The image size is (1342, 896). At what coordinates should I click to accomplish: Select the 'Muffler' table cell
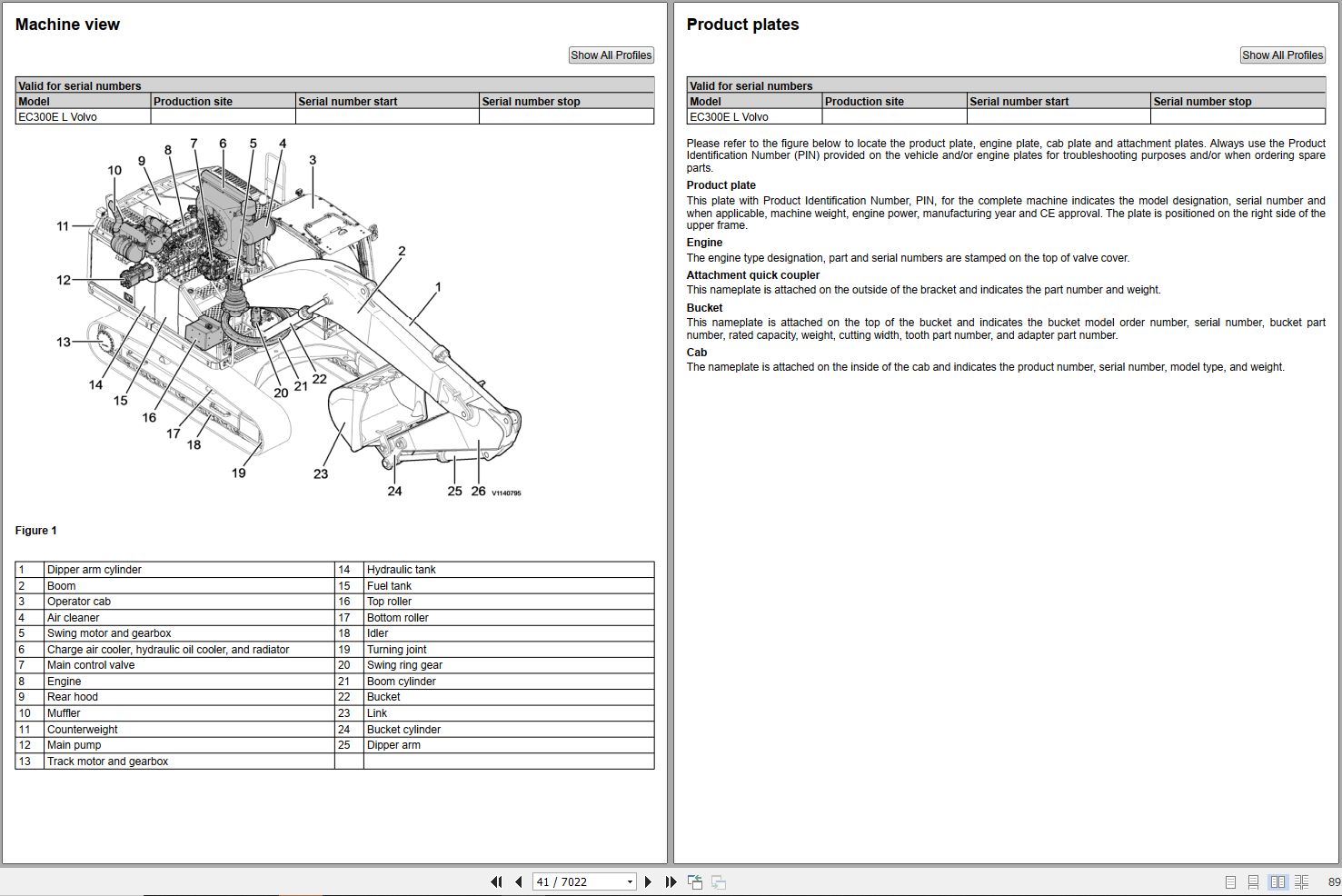[x=189, y=713]
